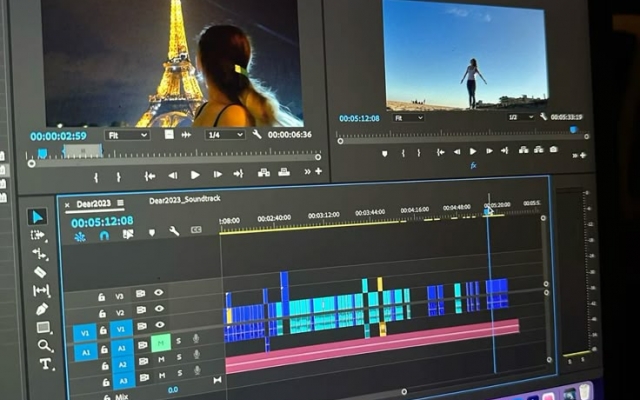This screenshot has height=400, width=640.
Task: Go to Out point in Source monitor
Action: (238, 173)
